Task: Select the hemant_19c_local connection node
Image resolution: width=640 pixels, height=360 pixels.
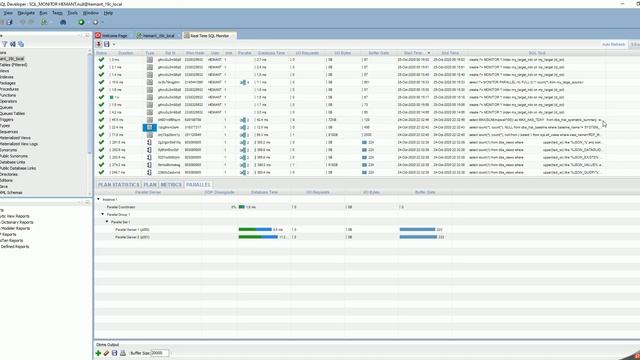Action: (12, 59)
